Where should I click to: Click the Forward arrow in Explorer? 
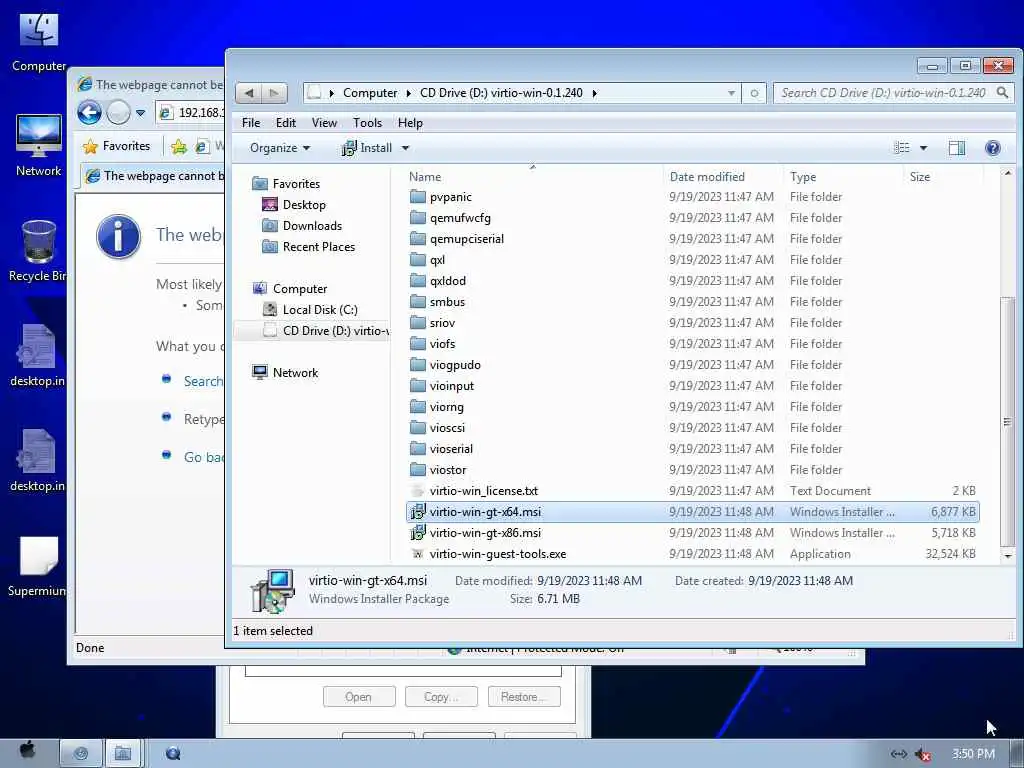(274, 93)
